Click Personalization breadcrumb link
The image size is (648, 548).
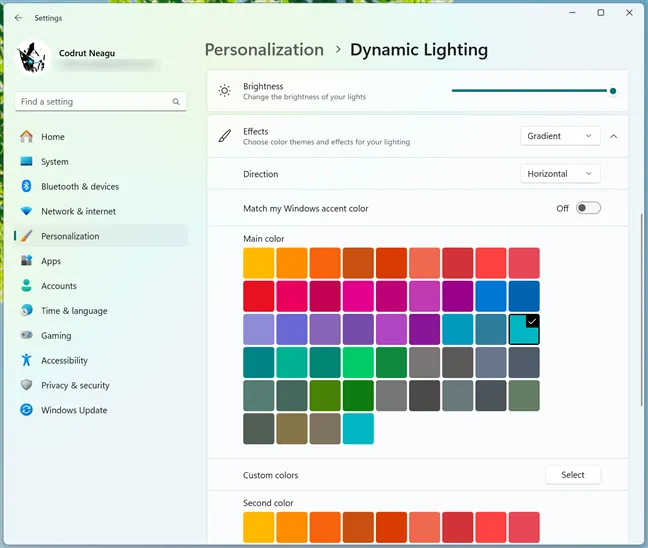[264, 50]
